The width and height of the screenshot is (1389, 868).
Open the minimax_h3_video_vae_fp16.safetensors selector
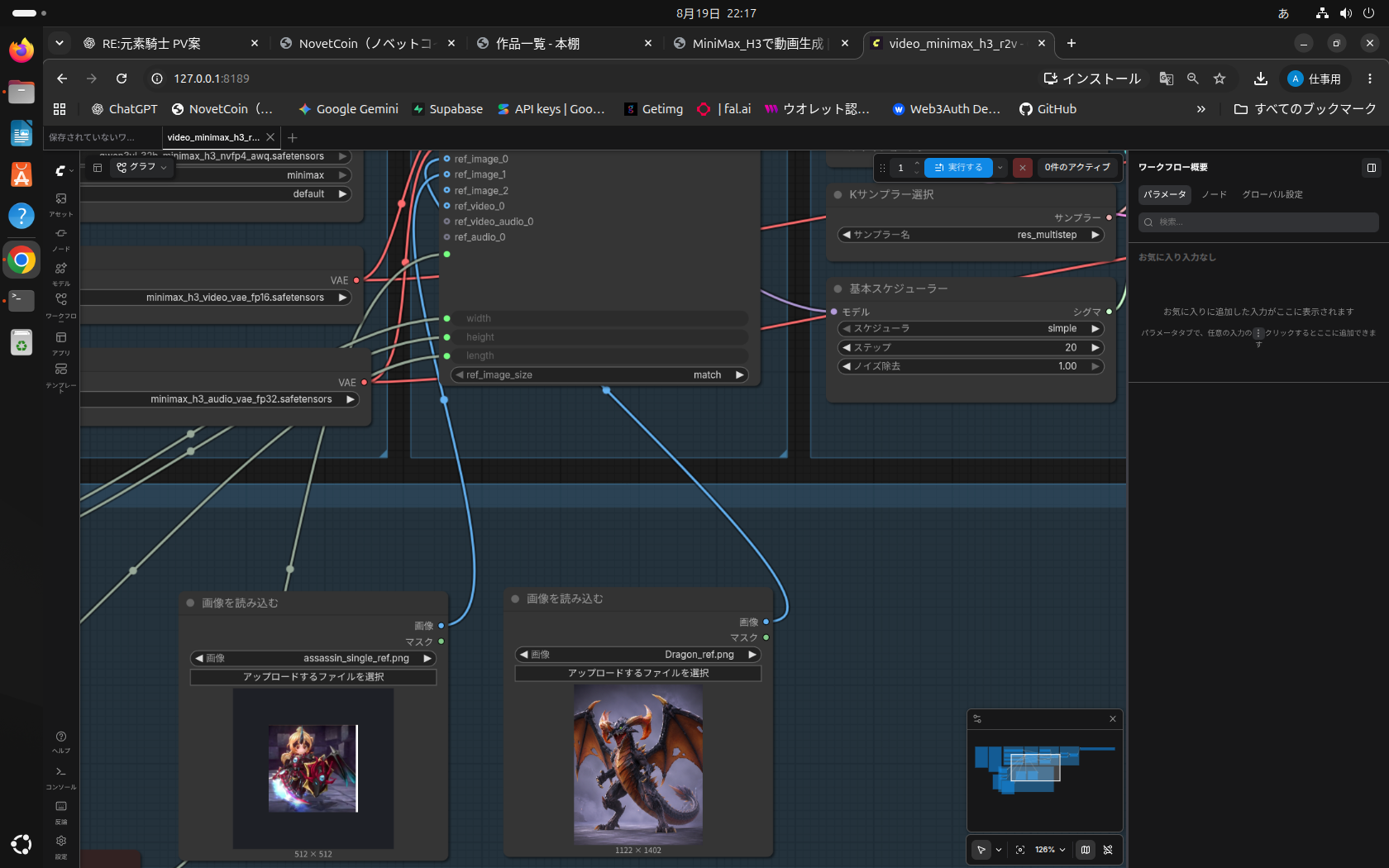(x=217, y=298)
